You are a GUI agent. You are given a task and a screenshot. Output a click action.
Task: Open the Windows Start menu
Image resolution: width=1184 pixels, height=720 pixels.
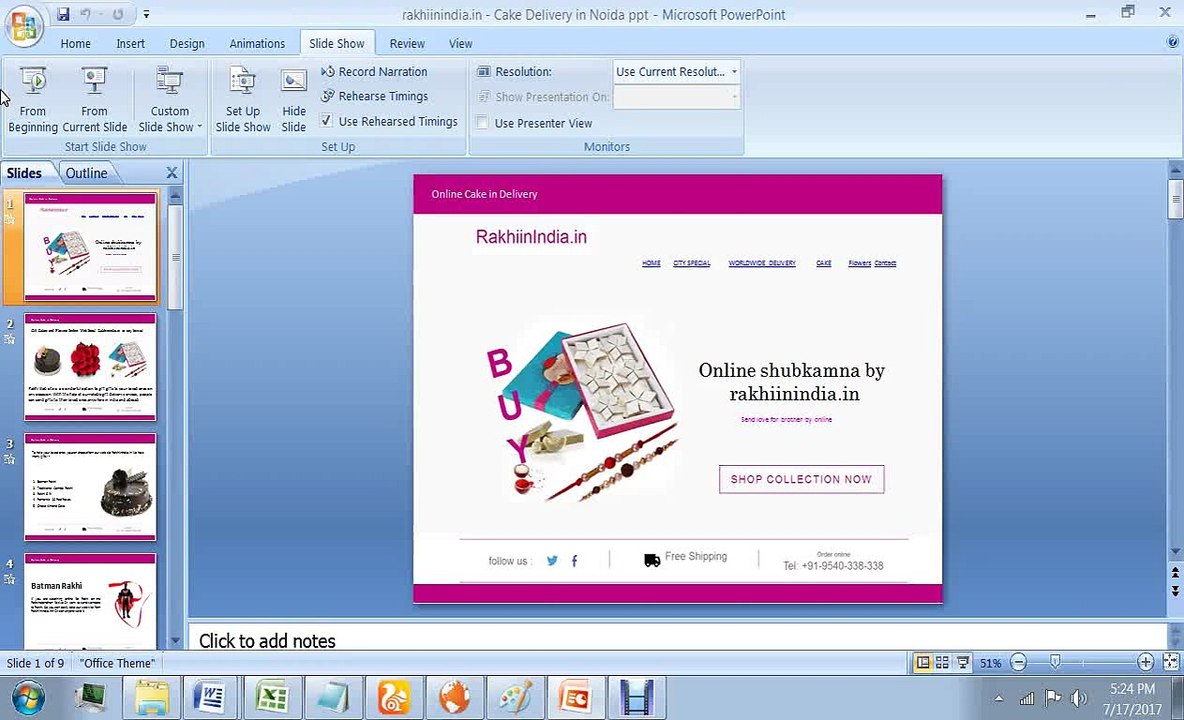pos(27,698)
